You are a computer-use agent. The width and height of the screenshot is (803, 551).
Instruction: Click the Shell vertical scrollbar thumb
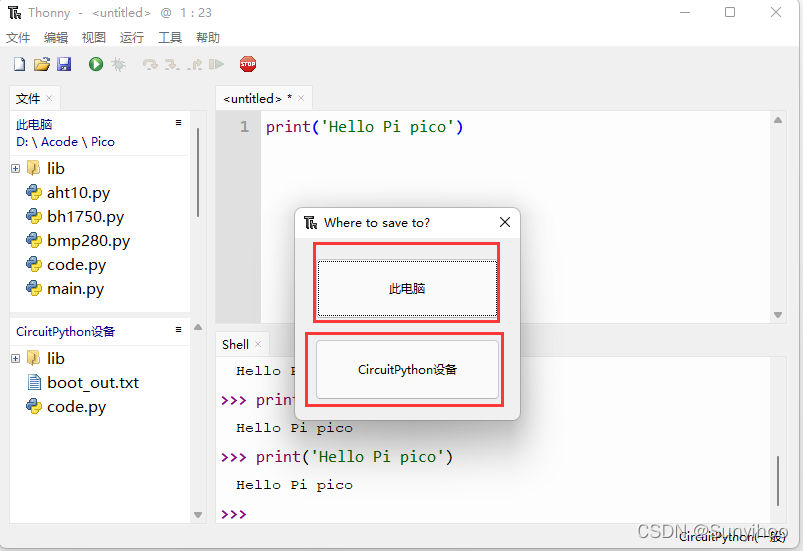click(x=778, y=480)
